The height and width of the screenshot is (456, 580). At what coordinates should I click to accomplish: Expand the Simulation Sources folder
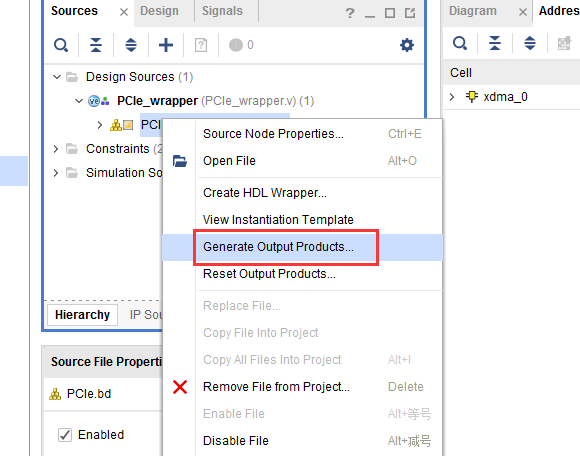[x=56, y=173]
